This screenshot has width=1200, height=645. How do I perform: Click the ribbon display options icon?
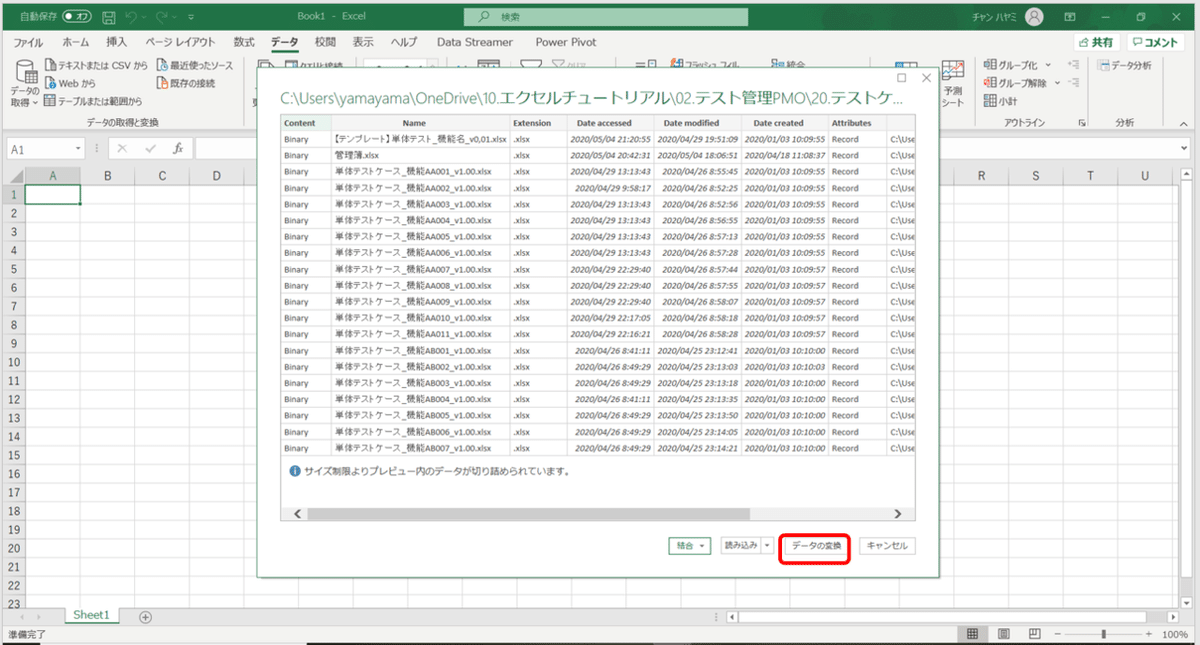(x=1071, y=17)
